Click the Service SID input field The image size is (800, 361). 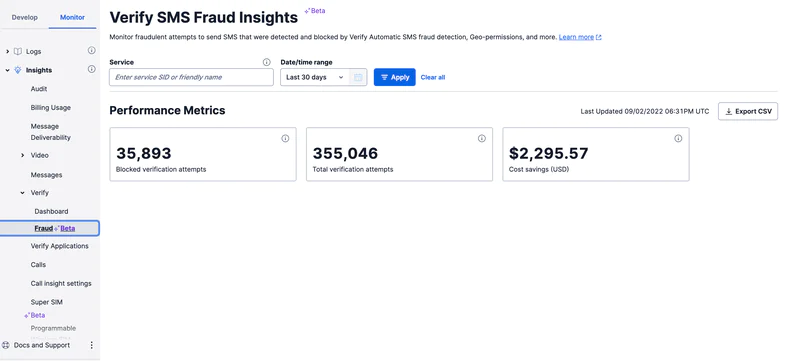tap(191, 78)
